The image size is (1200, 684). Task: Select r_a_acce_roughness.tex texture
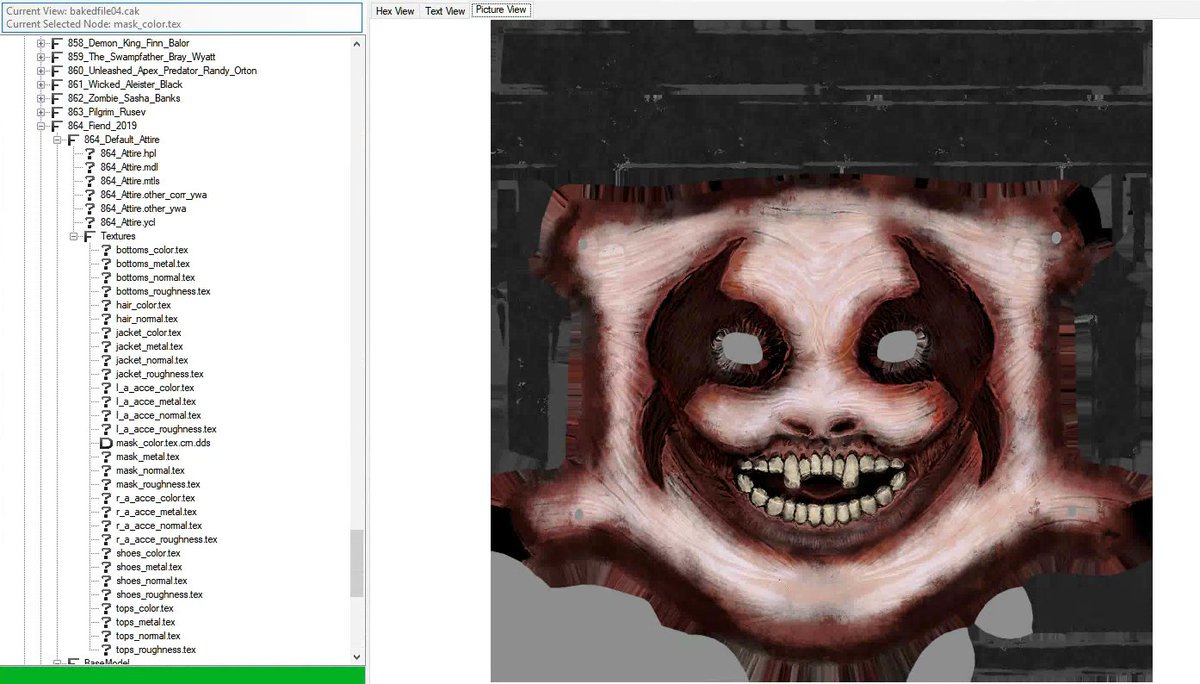click(167, 539)
